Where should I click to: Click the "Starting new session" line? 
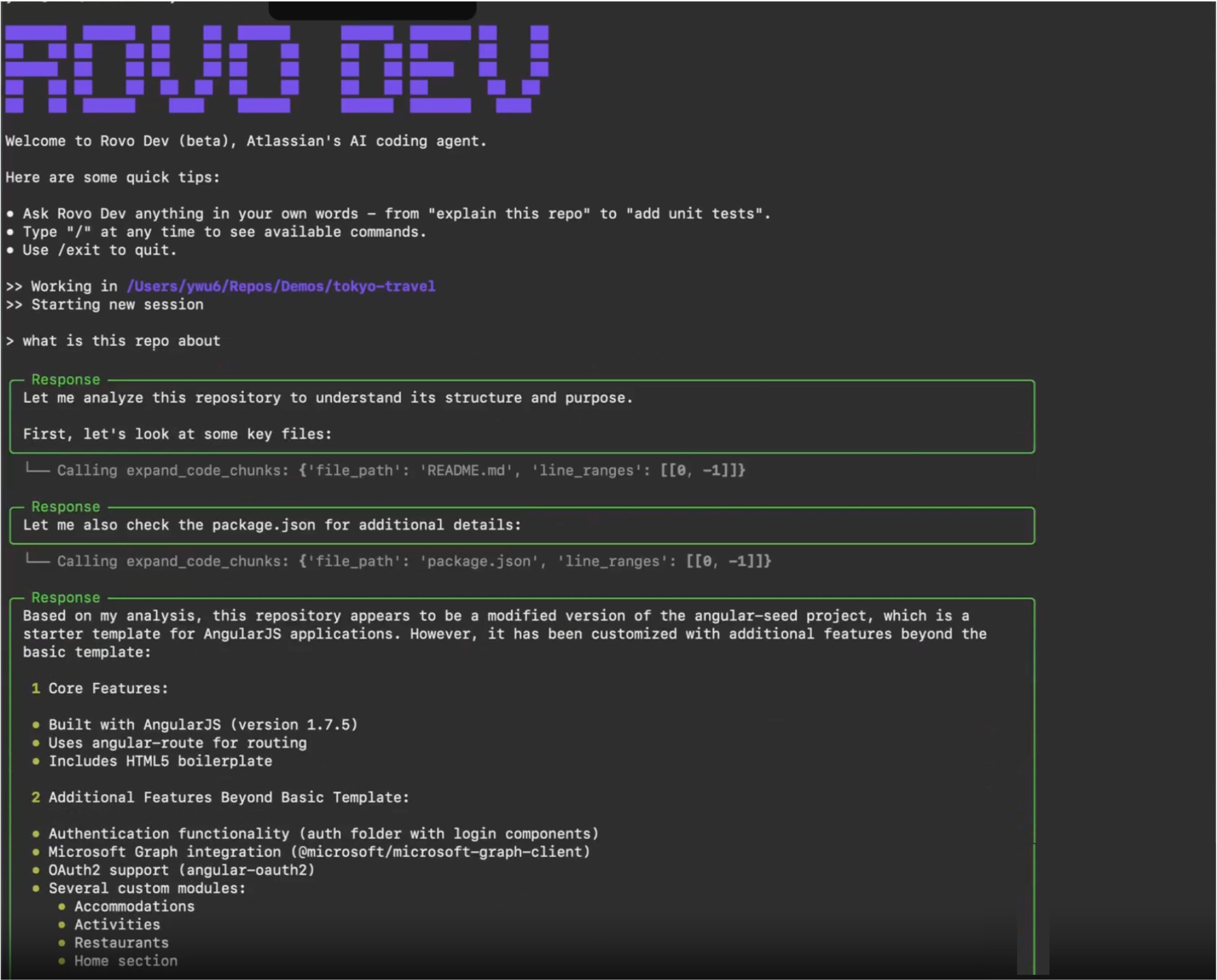(105, 305)
